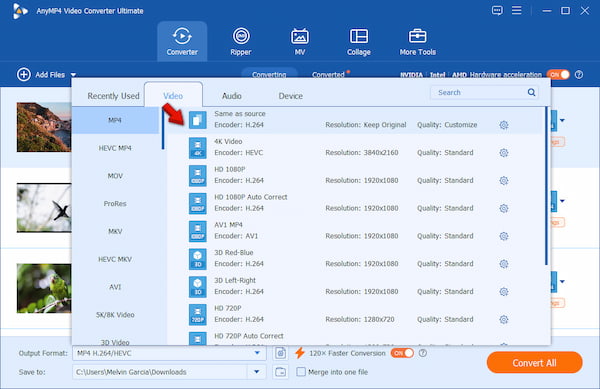Select the HD 1080P format icon
Screen dimensions: 600x389
point(197,176)
